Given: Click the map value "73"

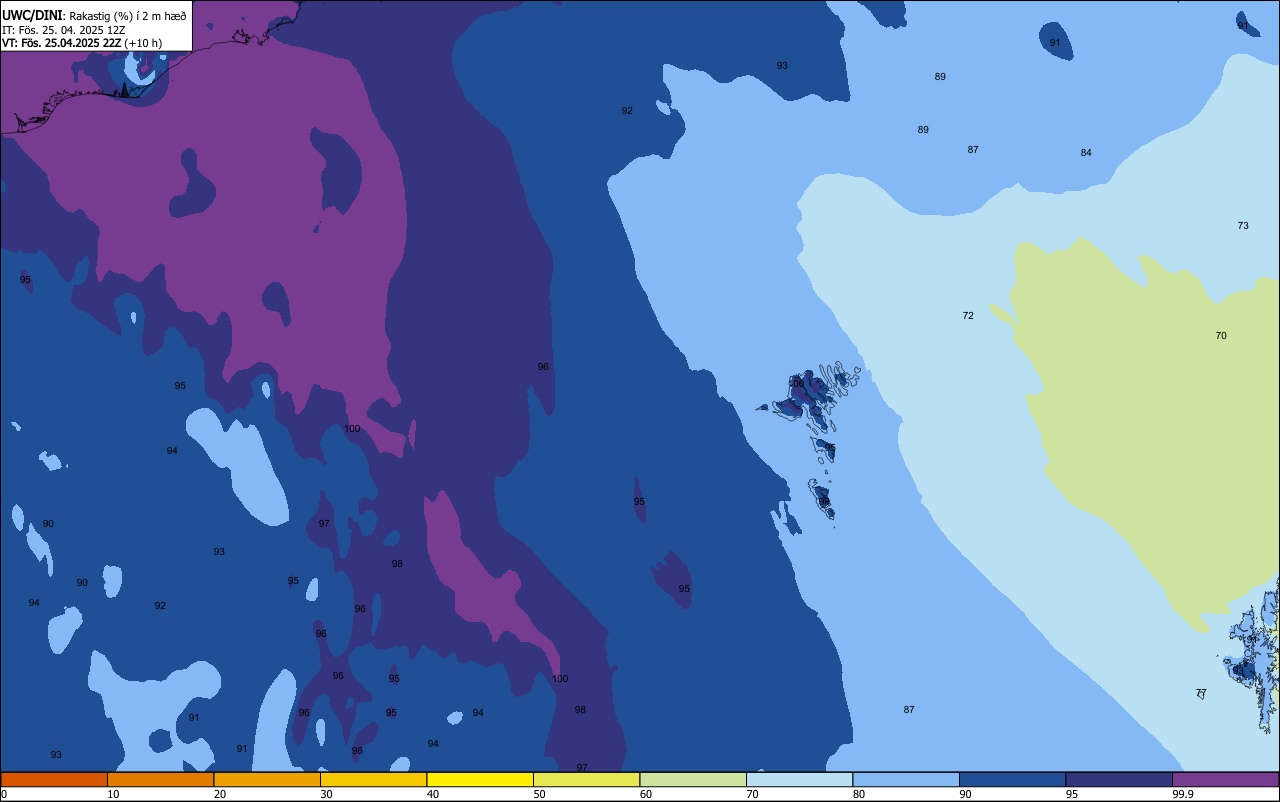Looking at the screenshot, I should tap(1243, 226).
